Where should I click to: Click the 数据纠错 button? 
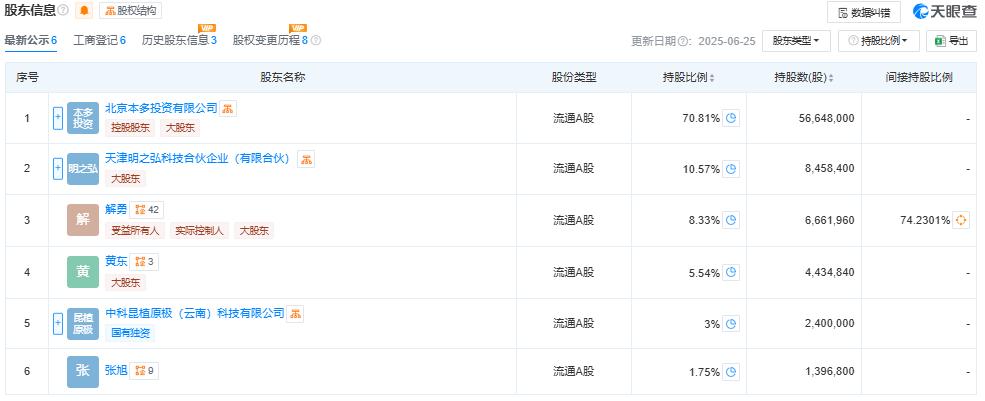pyautogui.click(x=864, y=12)
